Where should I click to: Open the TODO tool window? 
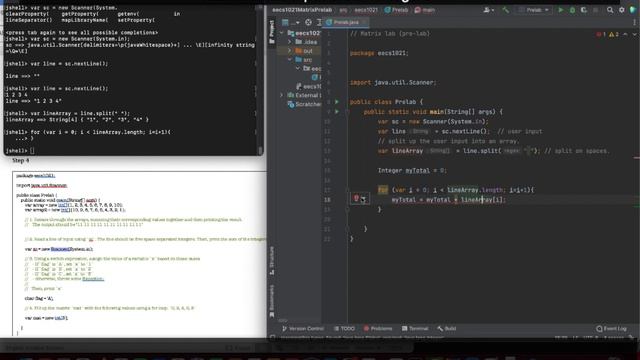click(344, 329)
